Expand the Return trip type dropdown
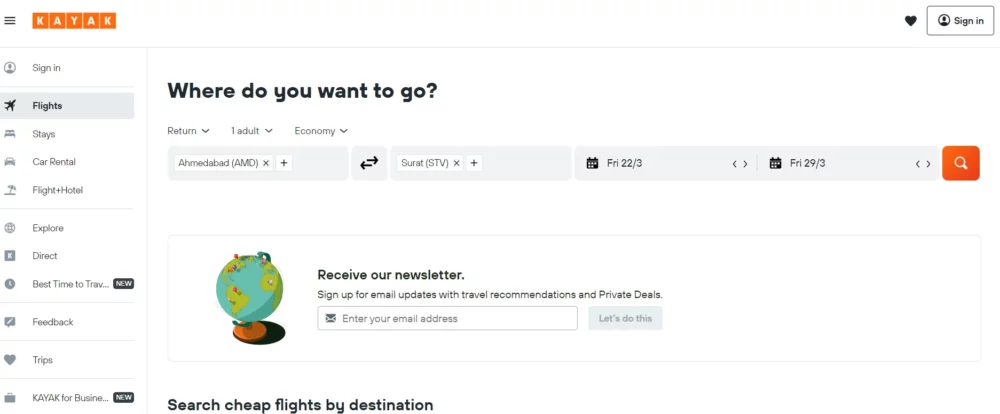 (x=188, y=131)
